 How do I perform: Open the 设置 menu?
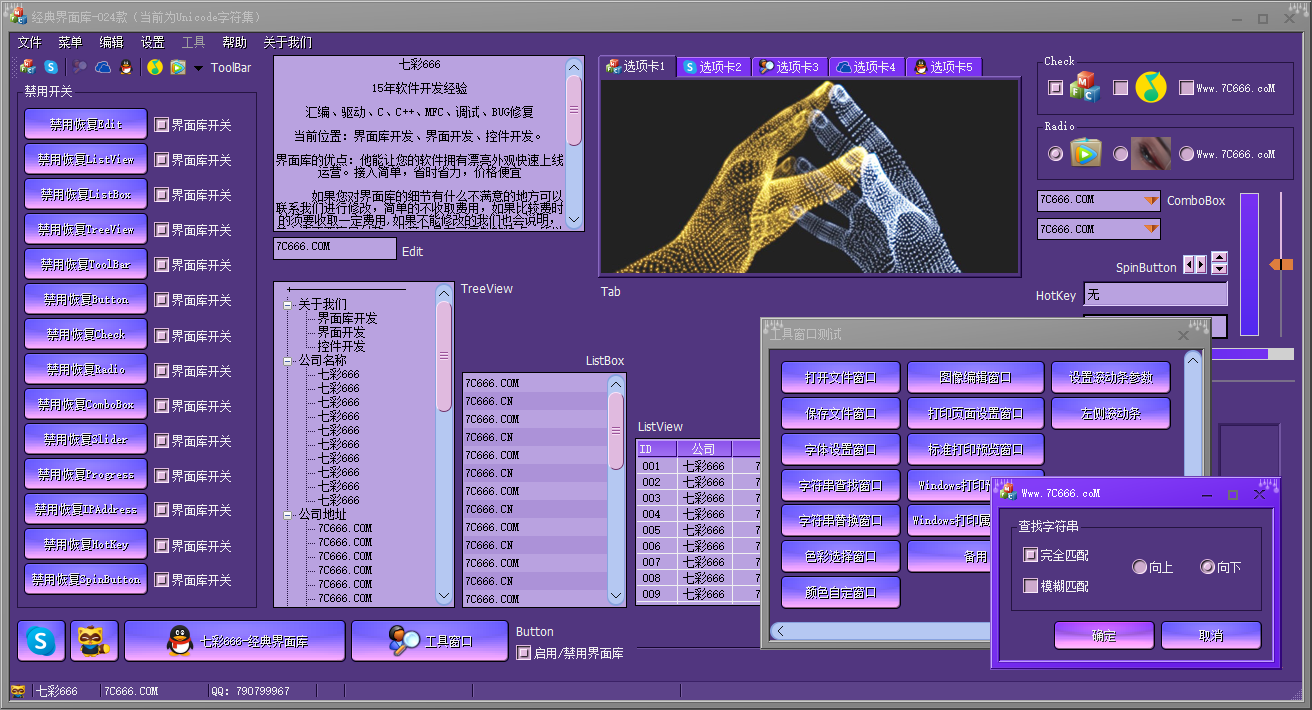click(152, 42)
